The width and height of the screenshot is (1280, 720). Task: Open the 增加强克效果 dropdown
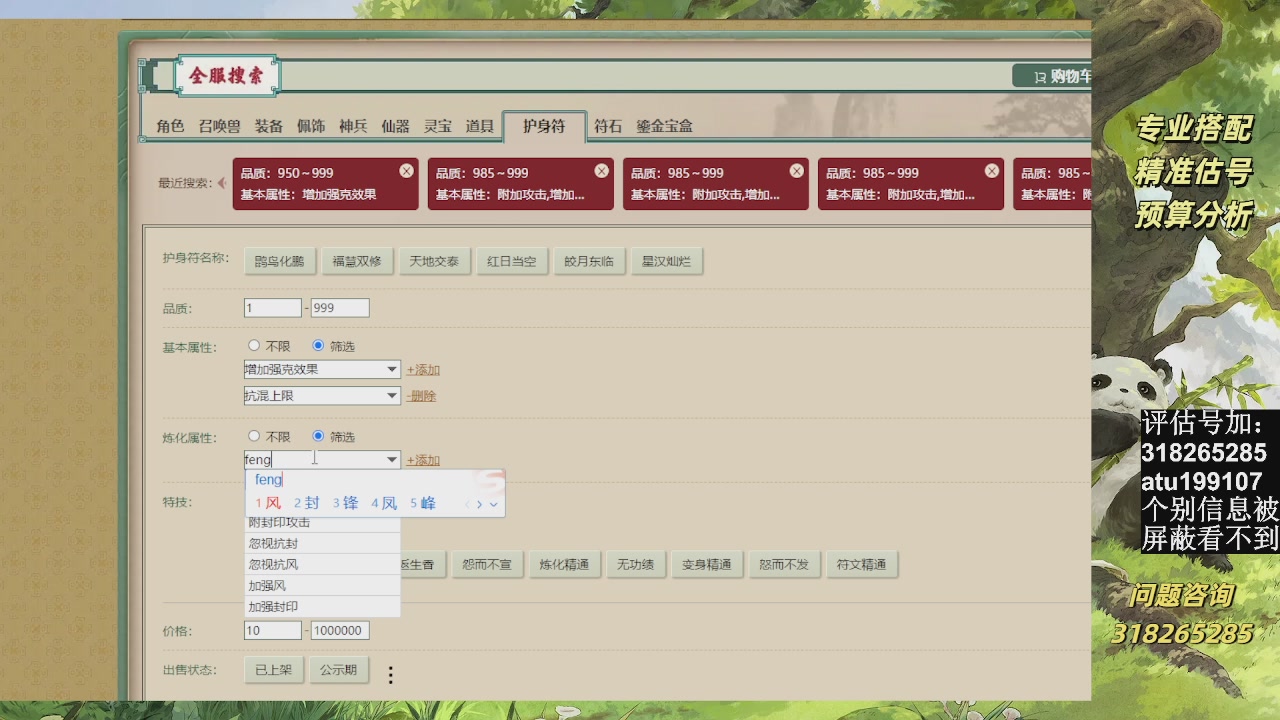322,370
